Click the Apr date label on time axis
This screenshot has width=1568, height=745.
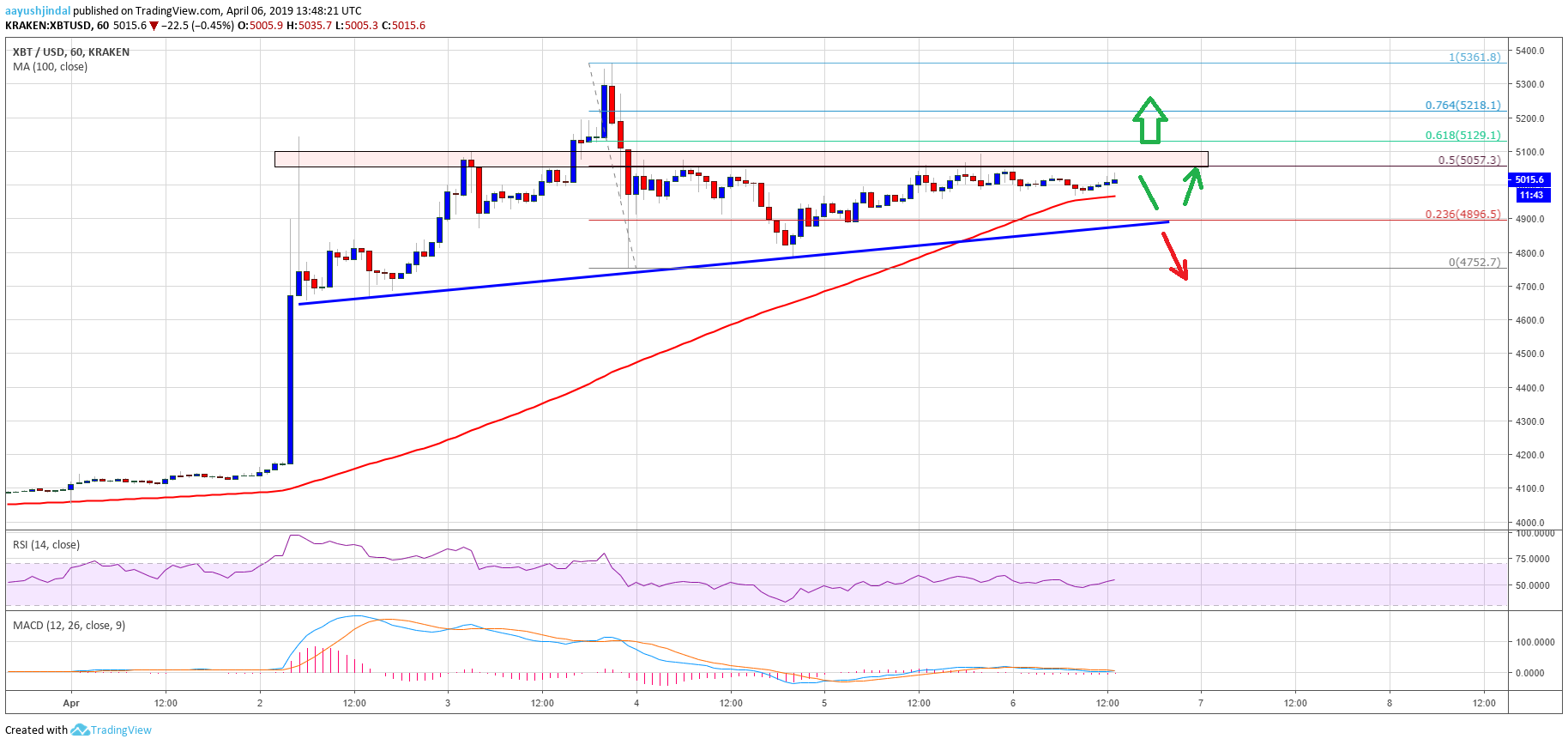(x=71, y=703)
